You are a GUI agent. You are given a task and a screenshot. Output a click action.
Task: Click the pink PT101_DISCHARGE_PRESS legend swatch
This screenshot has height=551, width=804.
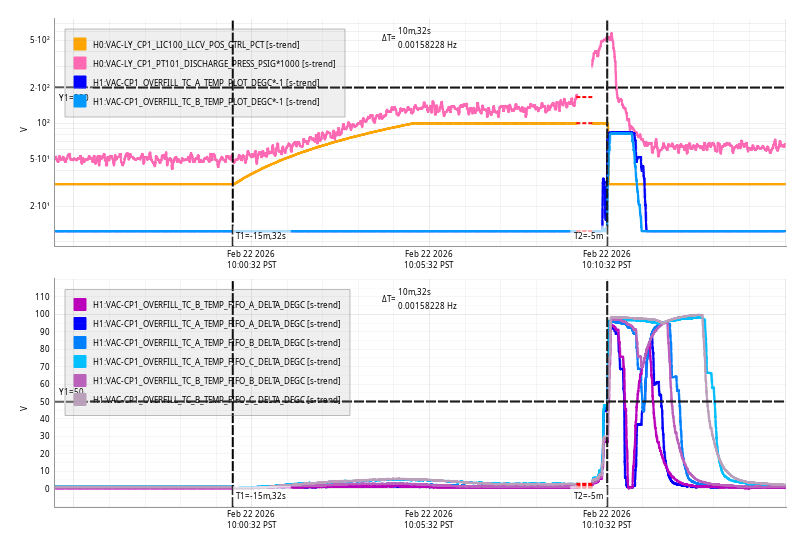tap(80, 63)
